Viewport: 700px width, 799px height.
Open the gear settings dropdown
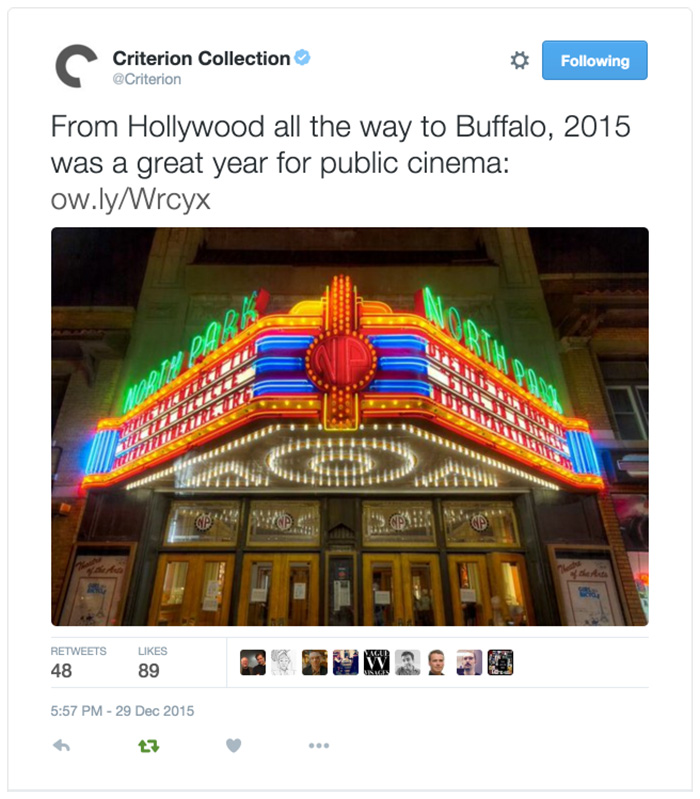point(520,61)
